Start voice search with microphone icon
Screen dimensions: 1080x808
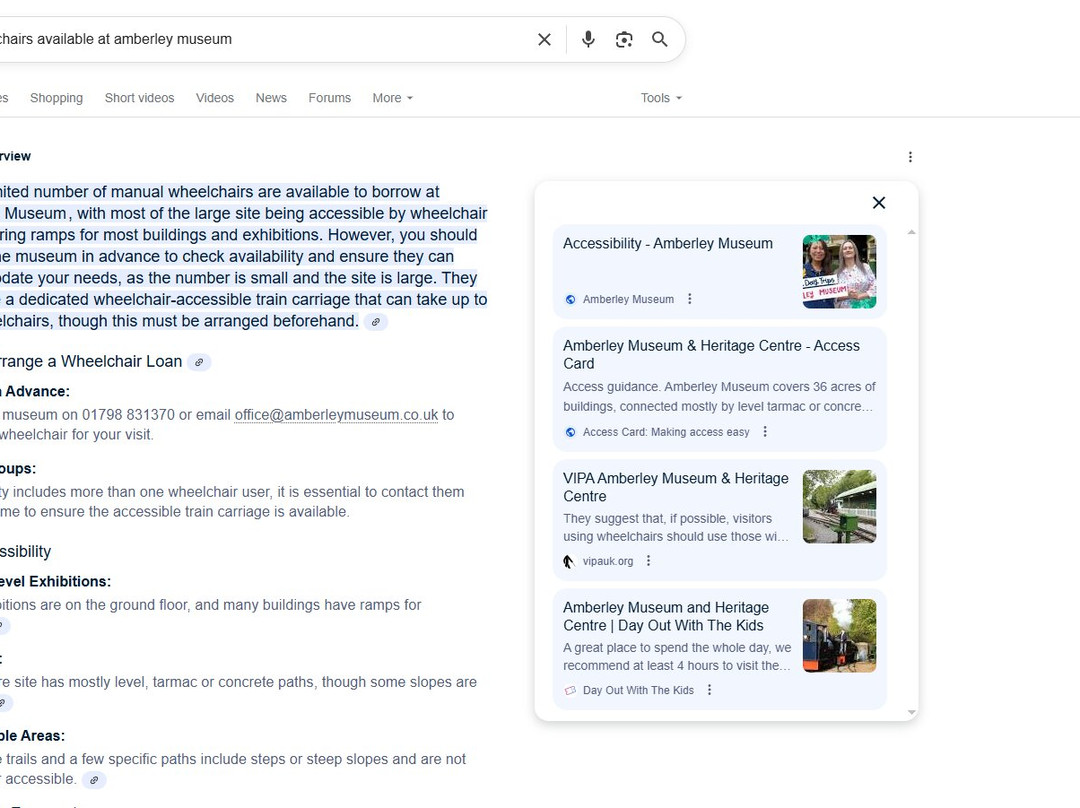coord(588,39)
